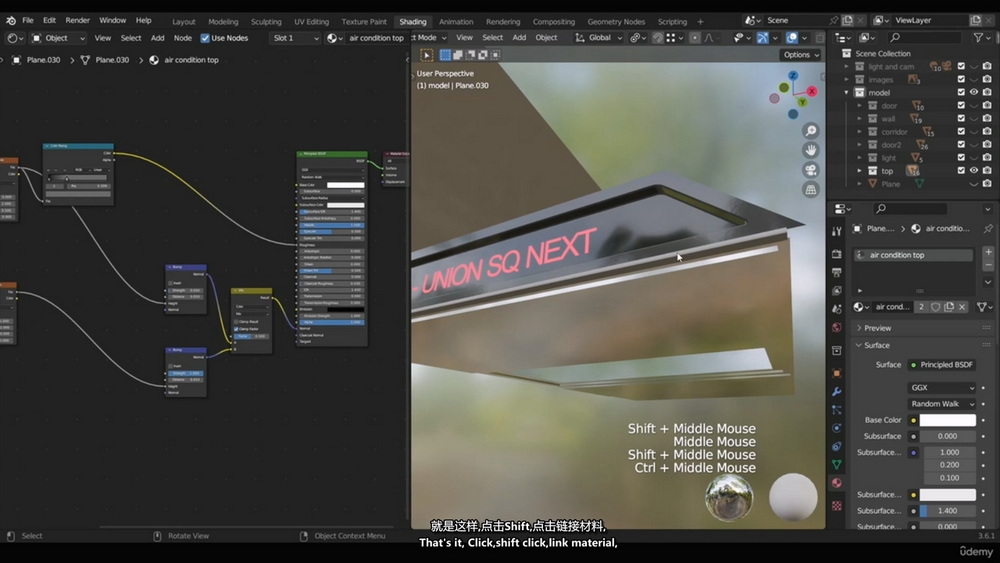
Task: Open the viewport Options dropdown
Action: 801,55
